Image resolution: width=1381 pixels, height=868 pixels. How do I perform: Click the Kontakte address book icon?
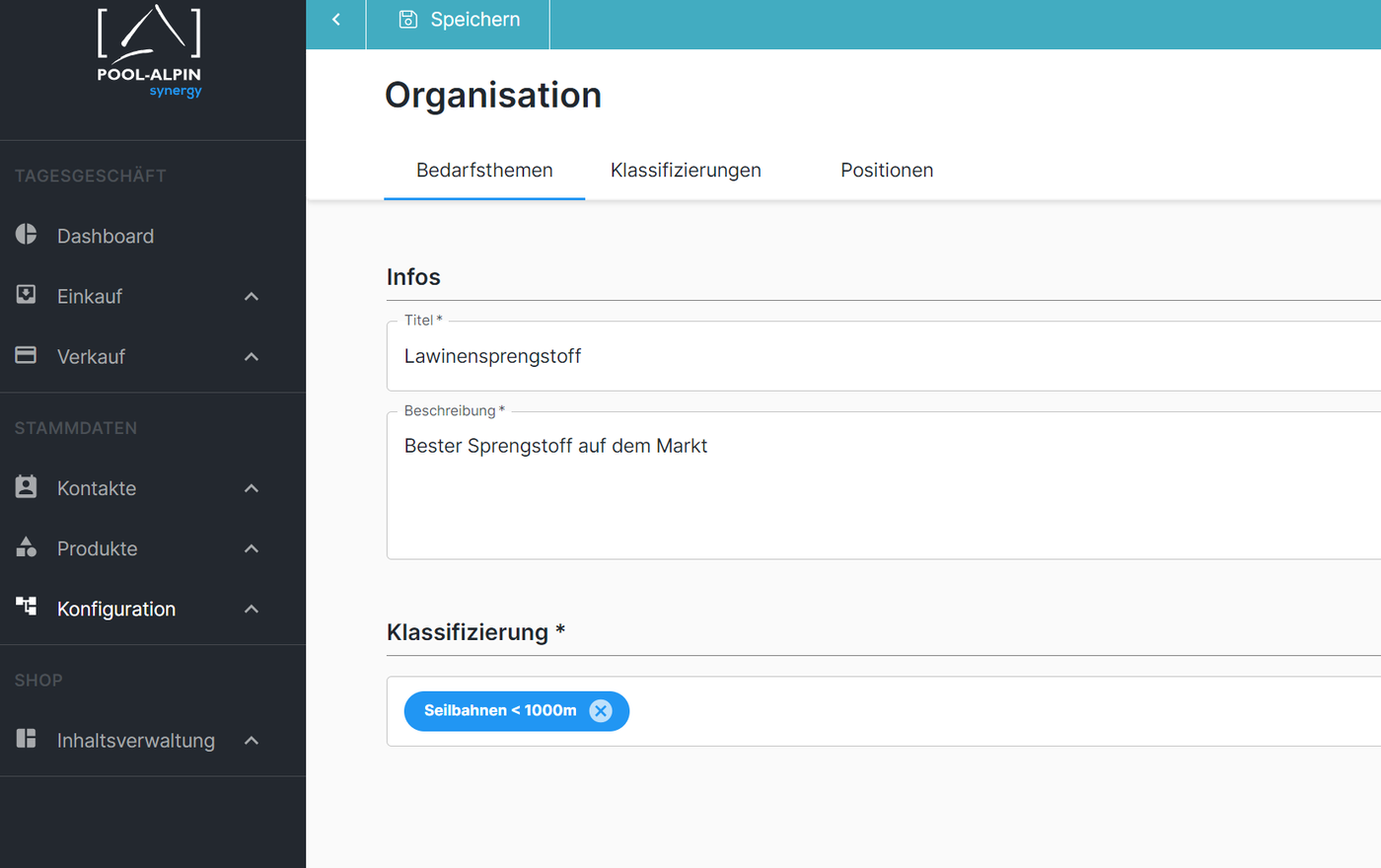tap(27, 487)
